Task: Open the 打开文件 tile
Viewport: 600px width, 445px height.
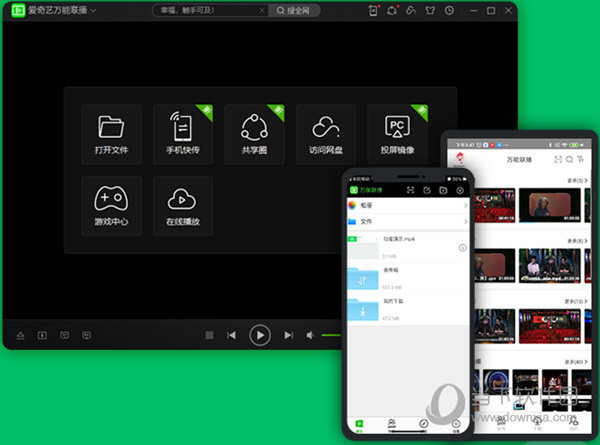Action: 111,134
